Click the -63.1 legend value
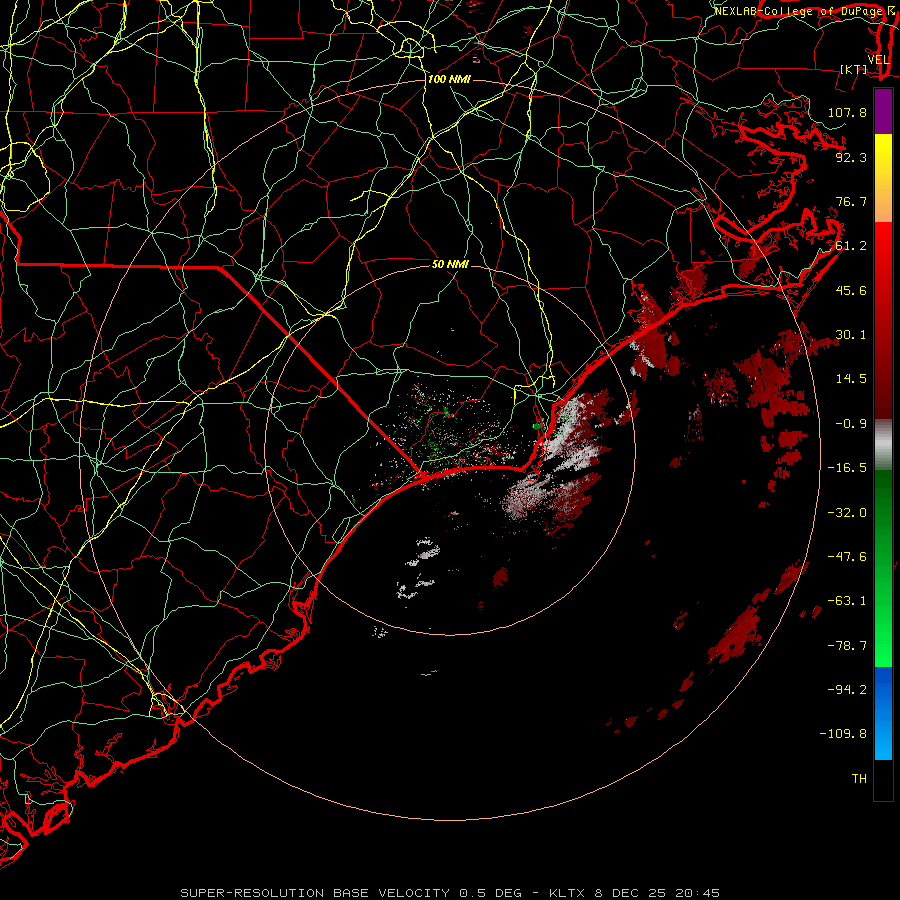Screen dimensions: 900x900 tap(847, 601)
